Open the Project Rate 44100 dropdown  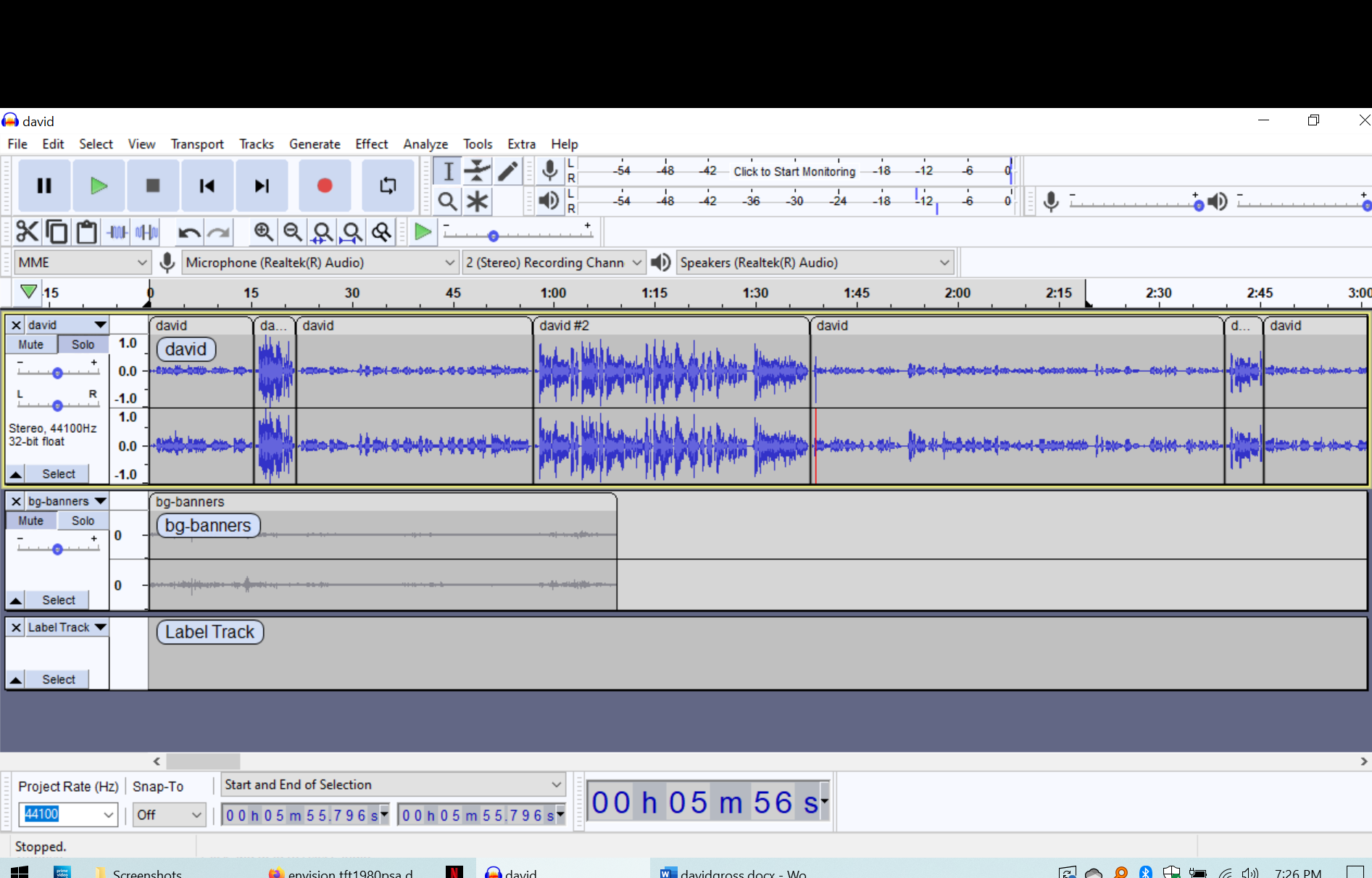108,815
